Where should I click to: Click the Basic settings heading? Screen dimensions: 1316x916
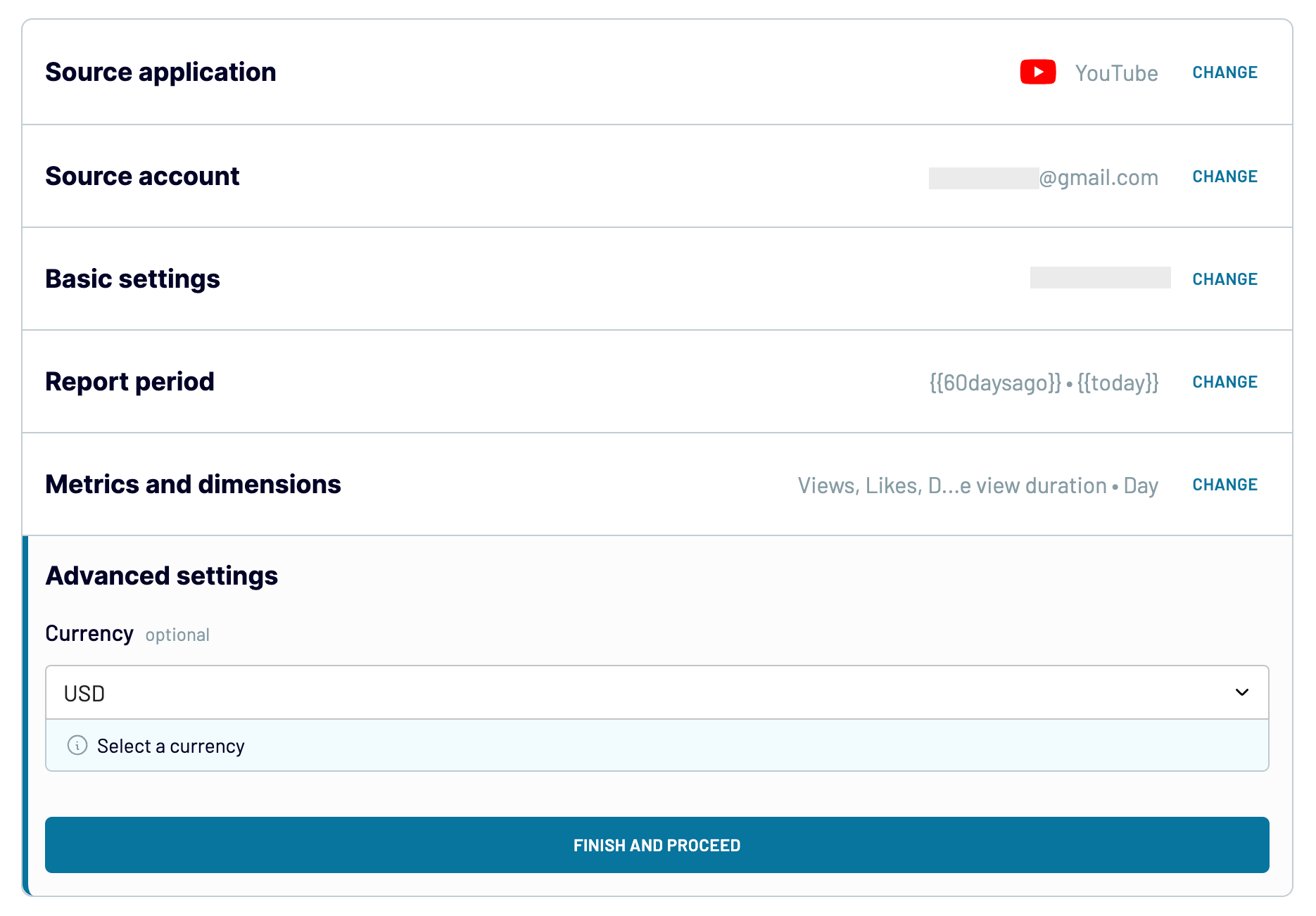[132, 279]
